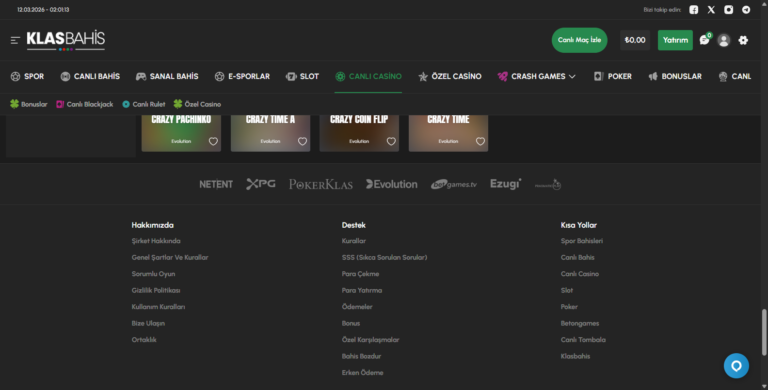Go to the Bonuslar menu
768x390 pixels.
point(675,76)
